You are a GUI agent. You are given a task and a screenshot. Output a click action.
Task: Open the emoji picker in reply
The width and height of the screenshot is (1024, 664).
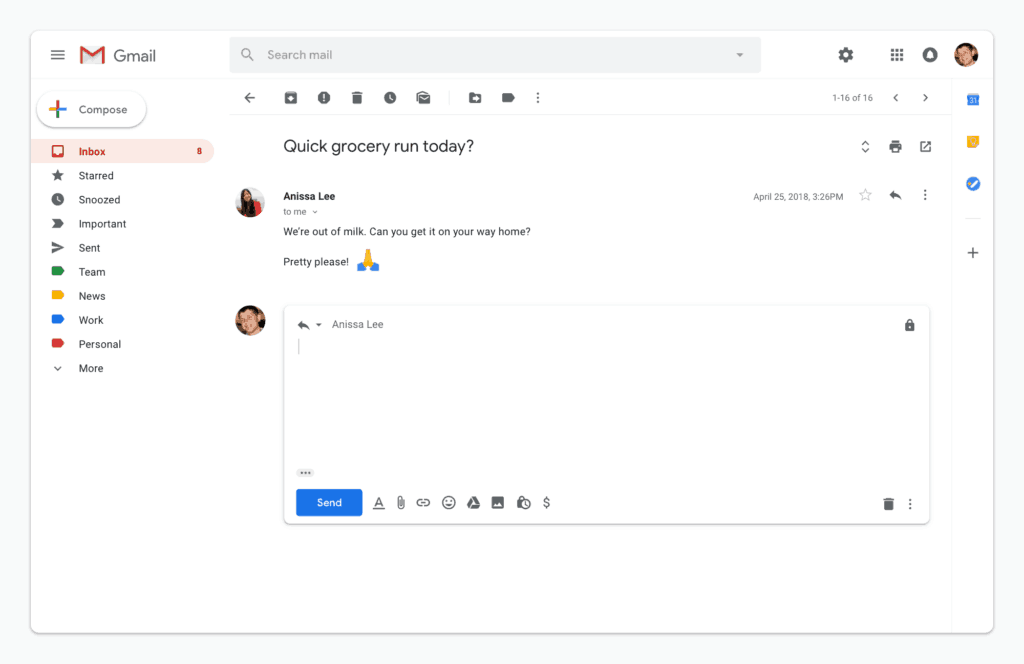click(x=448, y=503)
